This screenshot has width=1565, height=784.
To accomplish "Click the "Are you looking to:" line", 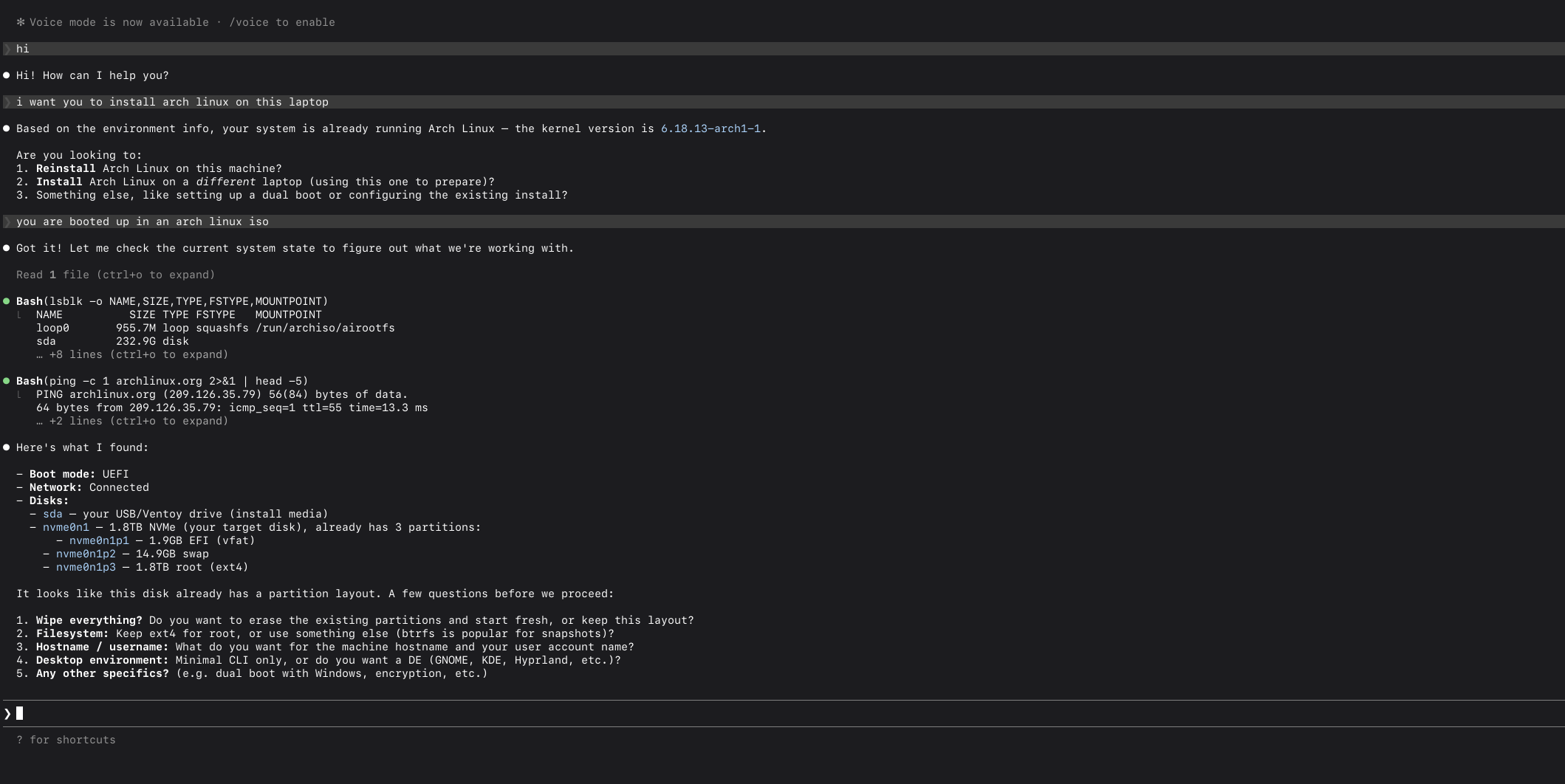I will (79, 155).
